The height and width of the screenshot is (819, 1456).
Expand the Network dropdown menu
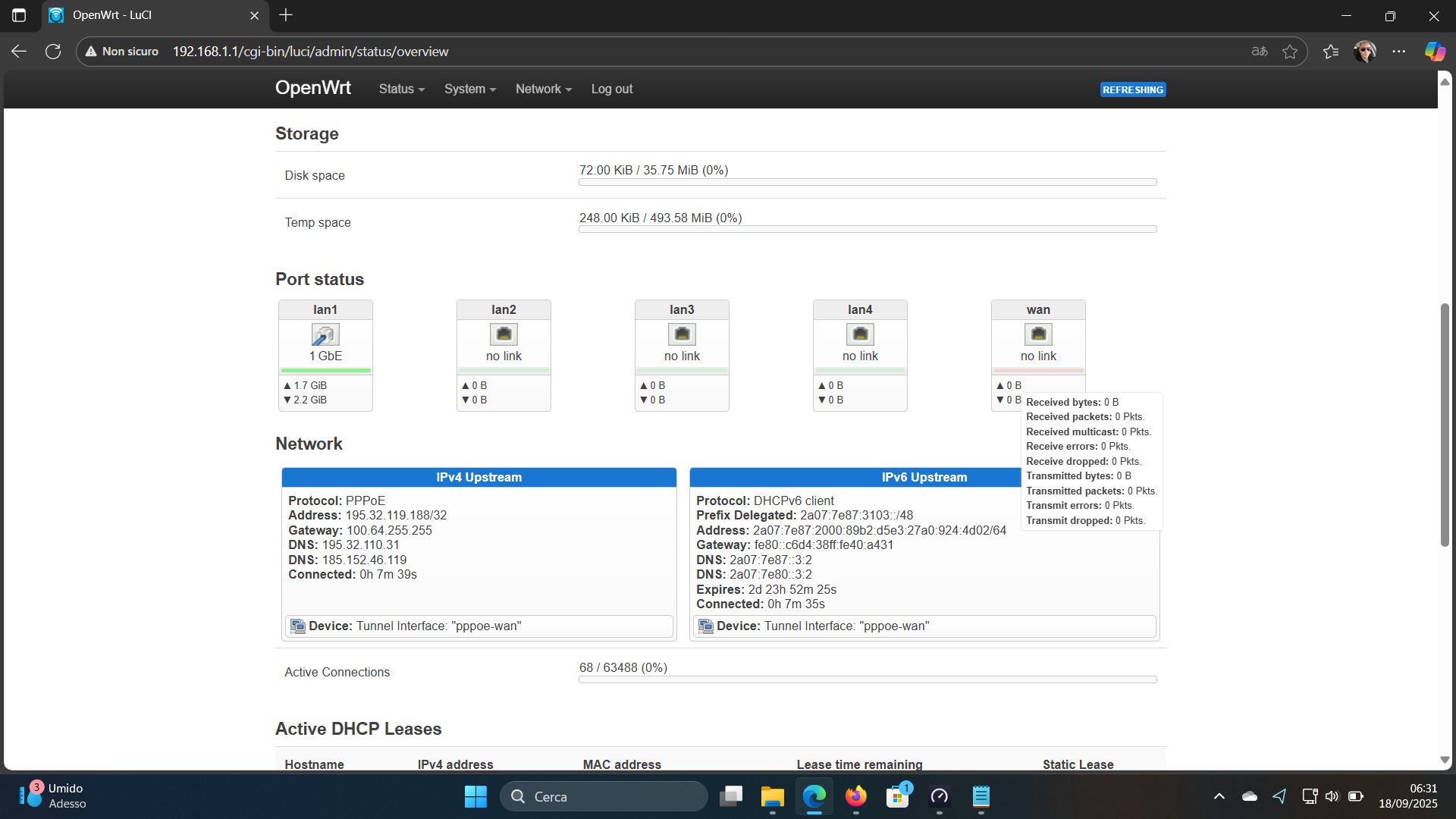tap(543, 89)
